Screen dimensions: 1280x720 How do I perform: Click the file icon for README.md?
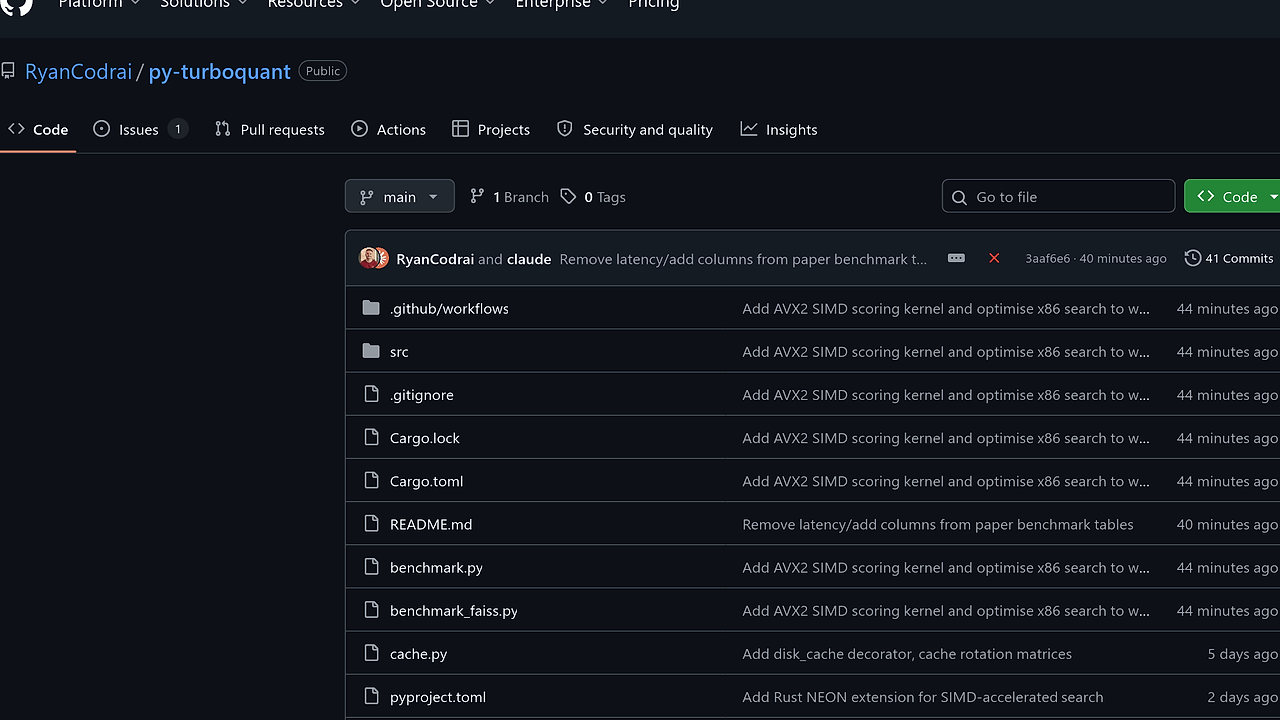[x=371, y=523]
